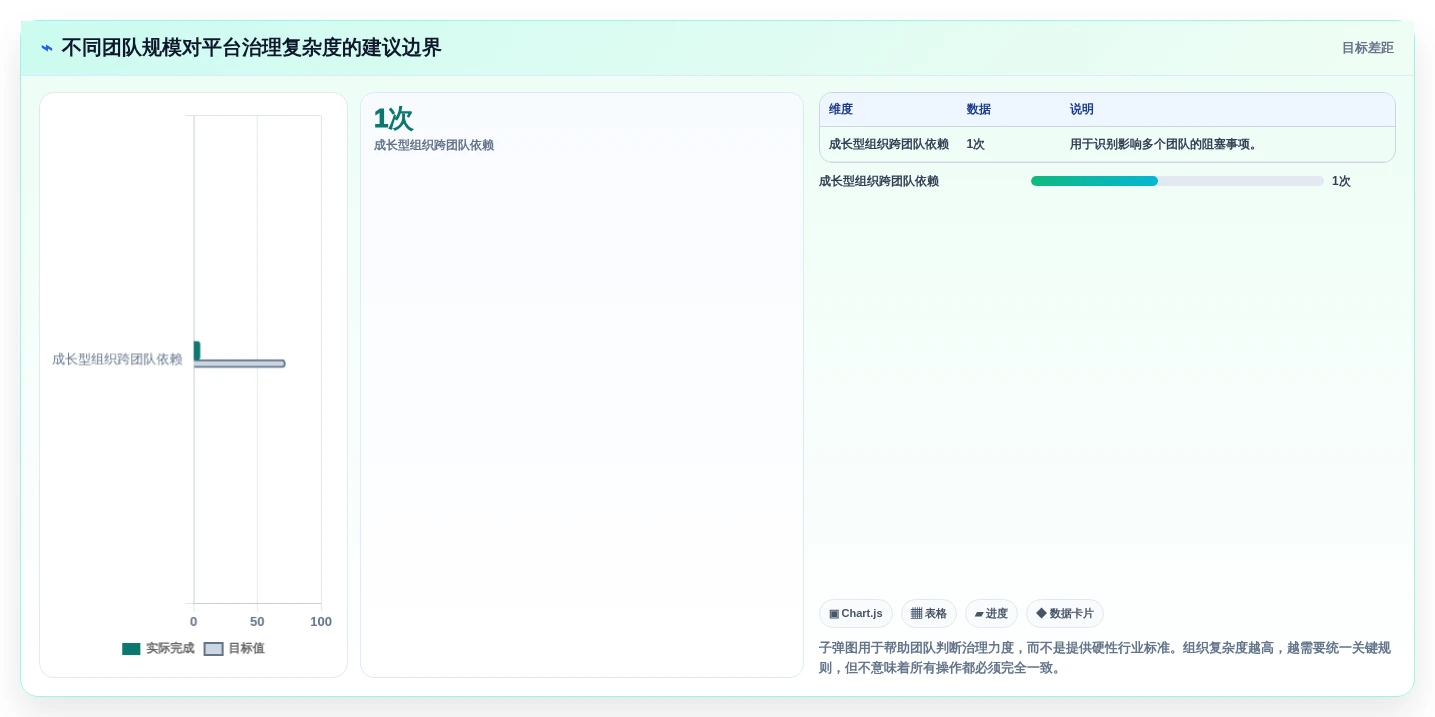Click the large 1次 data card value

(393, 119)
